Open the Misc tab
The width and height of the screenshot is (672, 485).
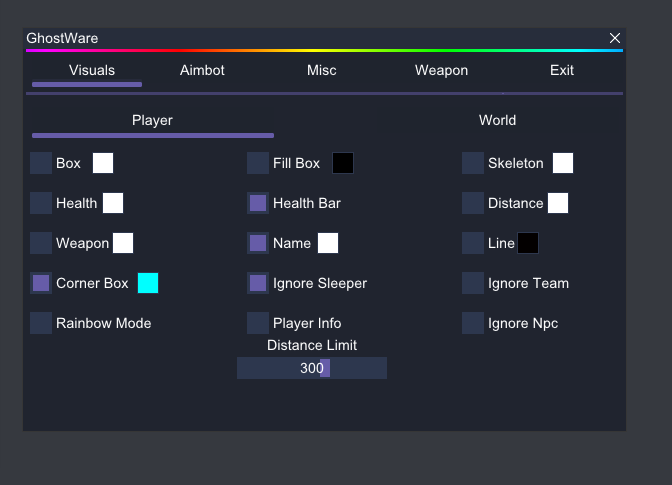point(321,70)
